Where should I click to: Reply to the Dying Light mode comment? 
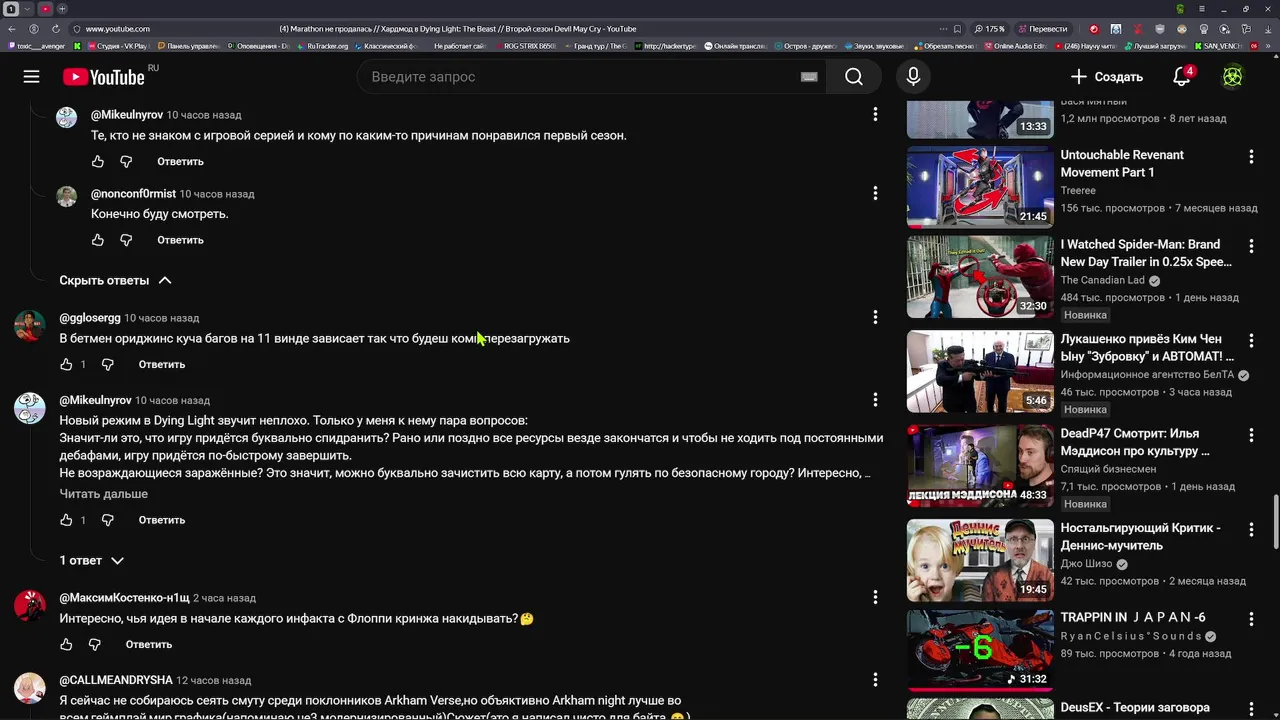pos(162,520)
